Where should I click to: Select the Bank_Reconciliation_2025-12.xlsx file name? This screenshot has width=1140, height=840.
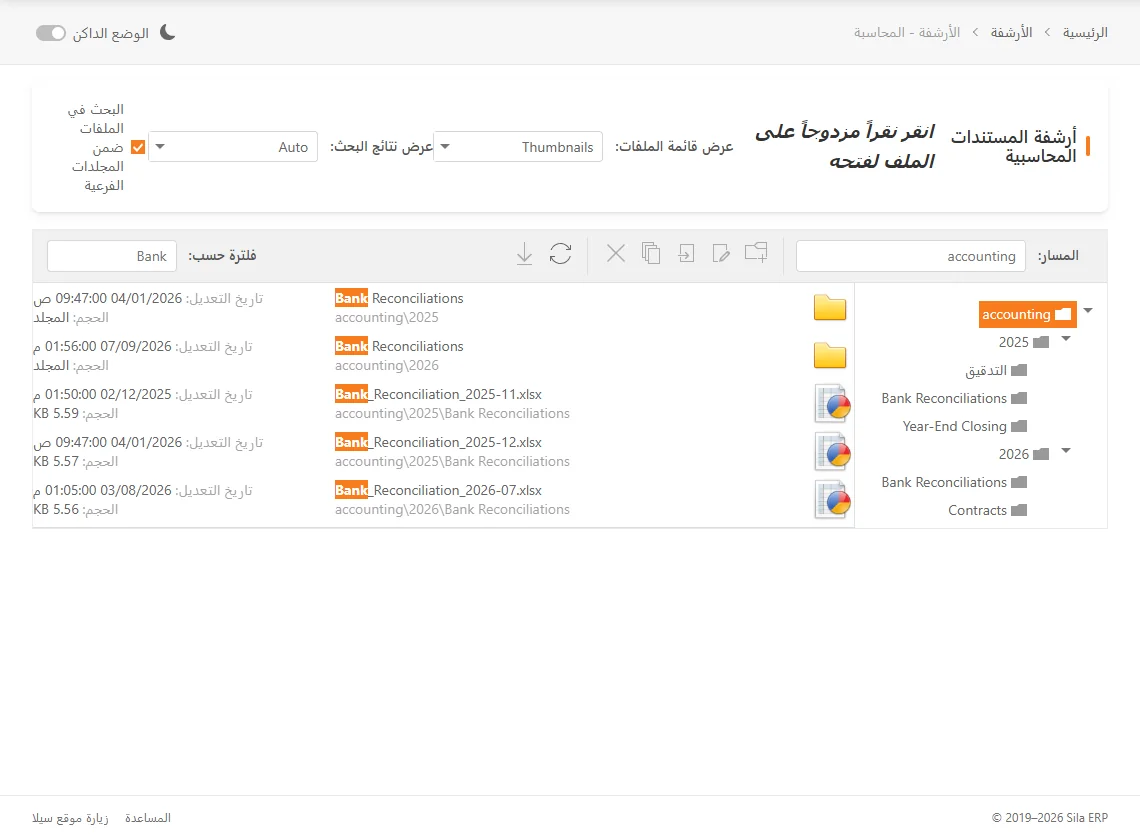(438, 442)
